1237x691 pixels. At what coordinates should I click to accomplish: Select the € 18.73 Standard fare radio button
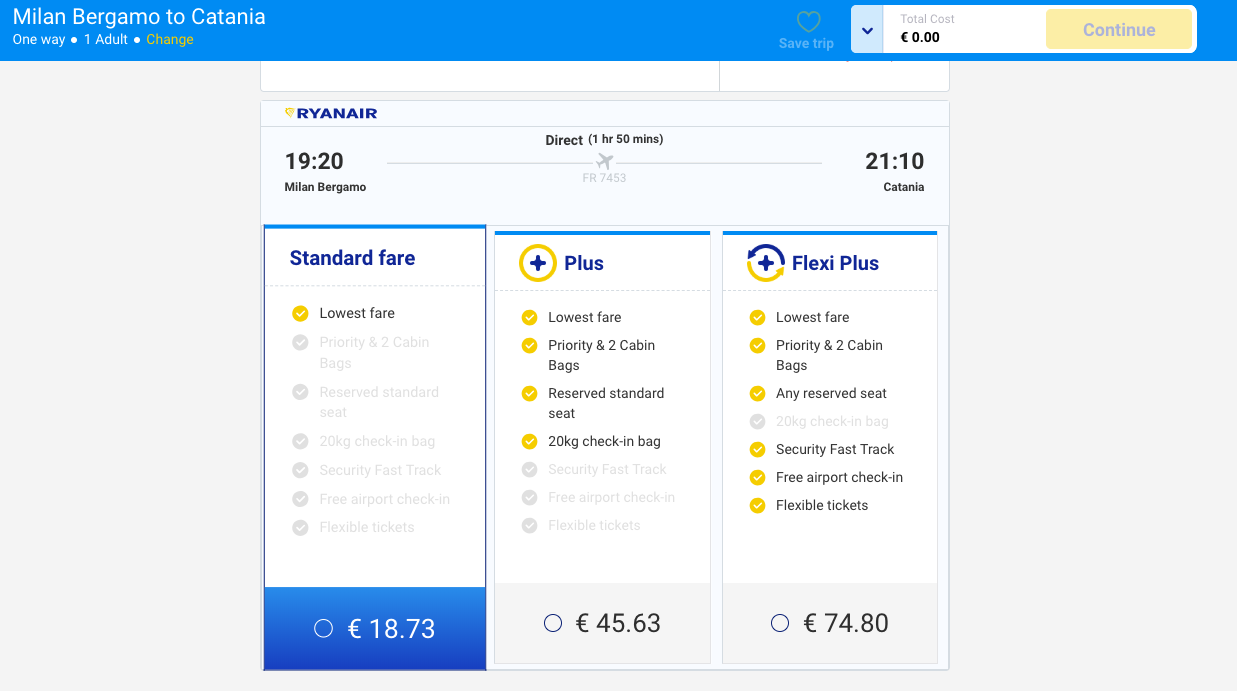coord(323,628)
